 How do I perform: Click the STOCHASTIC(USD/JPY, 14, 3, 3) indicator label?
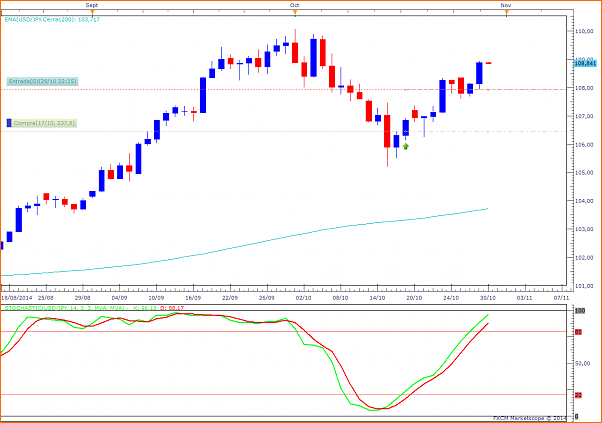[94, 308]
